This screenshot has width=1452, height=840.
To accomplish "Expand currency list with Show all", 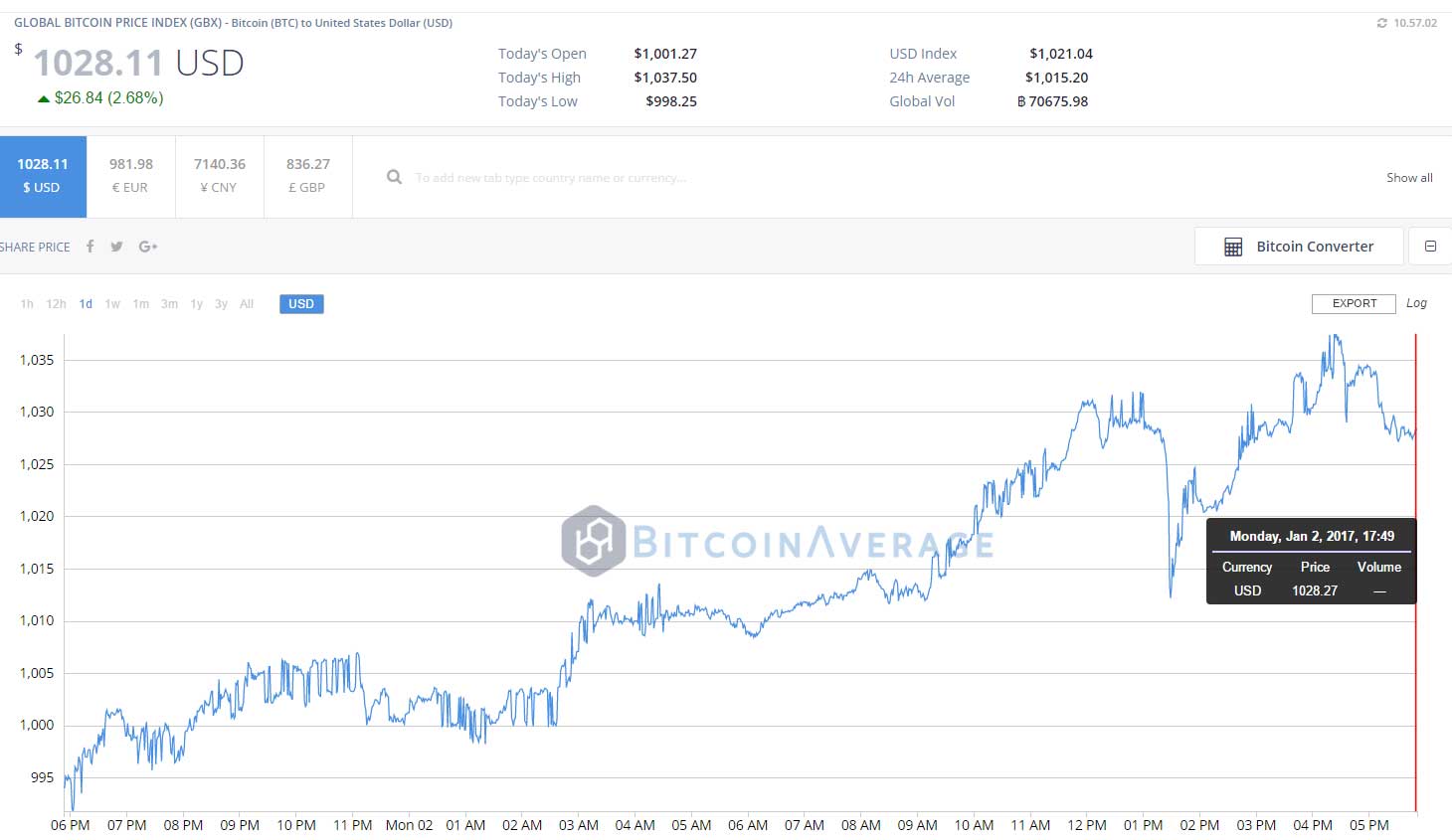I will pyautogui.click(x=1409, y=178).
